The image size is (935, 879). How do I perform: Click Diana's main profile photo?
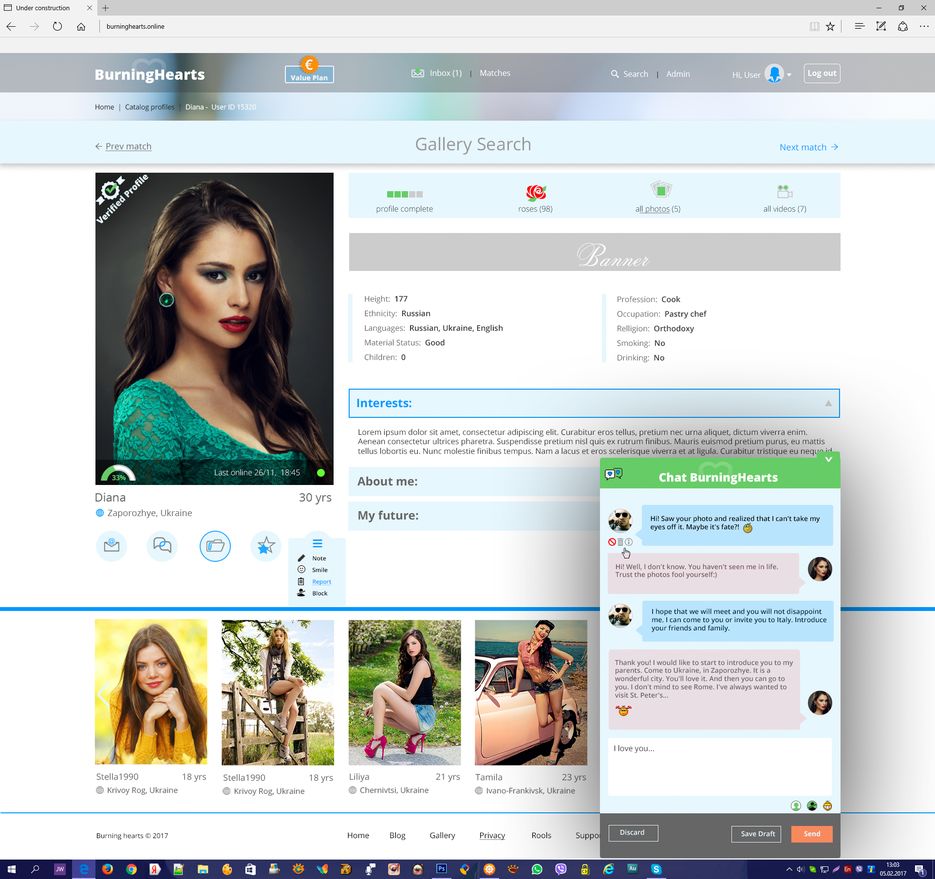pyautogui.click(x=215, y=329)
